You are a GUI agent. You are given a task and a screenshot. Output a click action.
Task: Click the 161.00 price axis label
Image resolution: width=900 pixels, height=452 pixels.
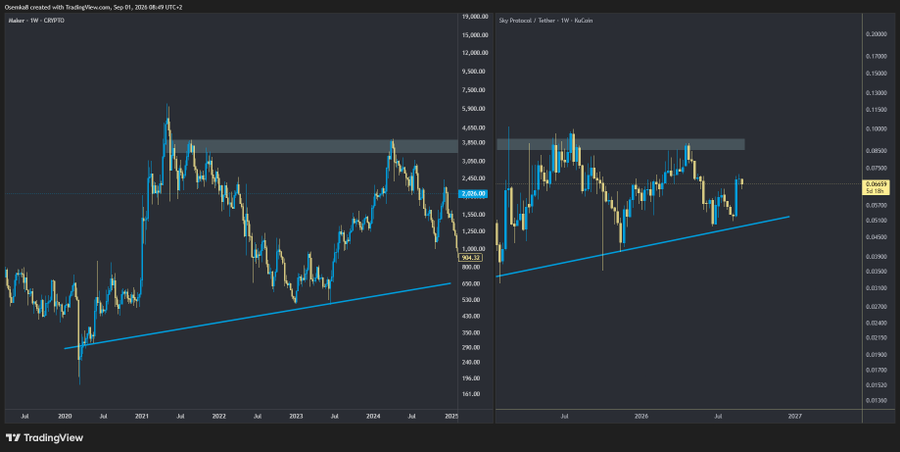point(471,395)
